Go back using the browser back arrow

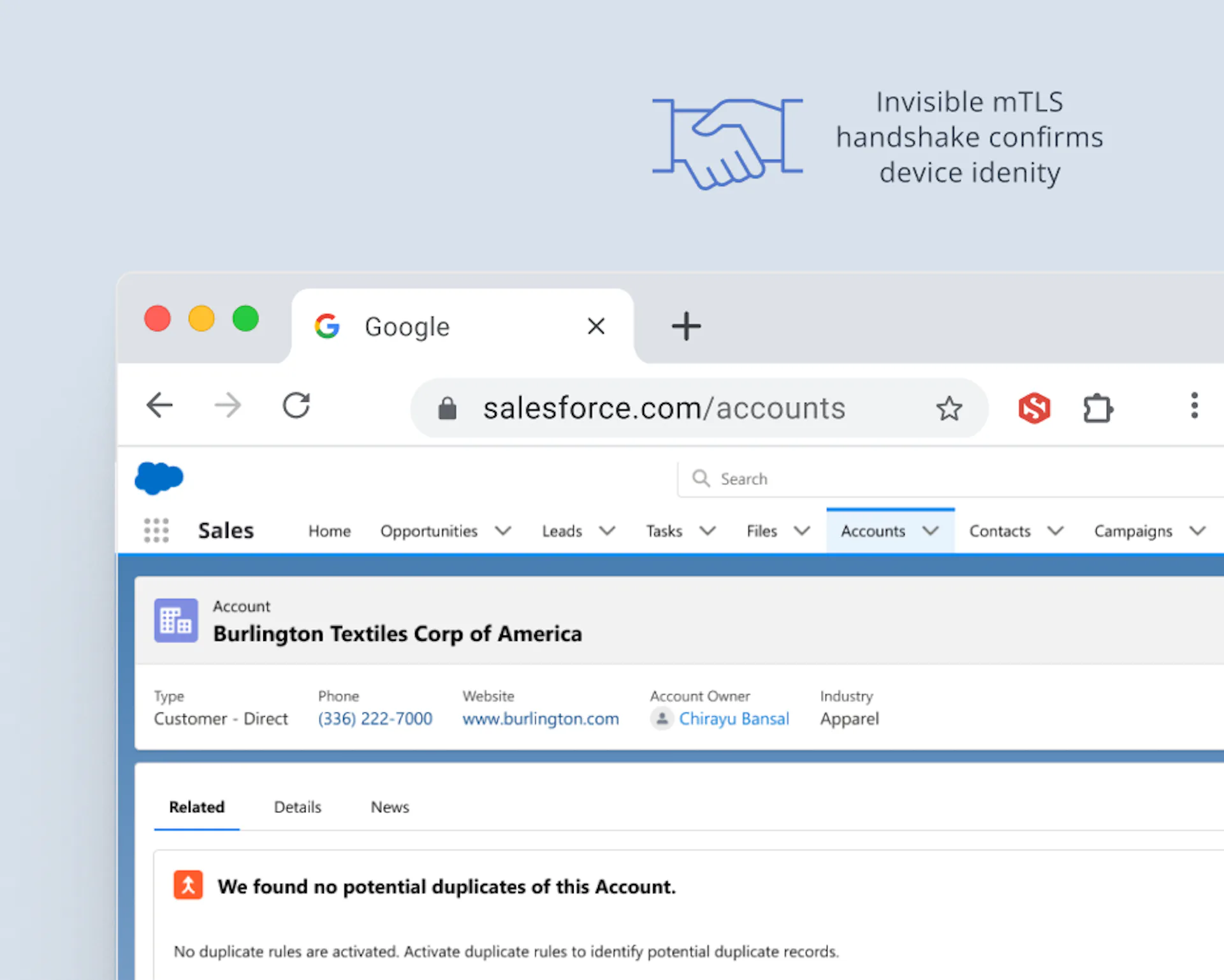pos(159,405)
